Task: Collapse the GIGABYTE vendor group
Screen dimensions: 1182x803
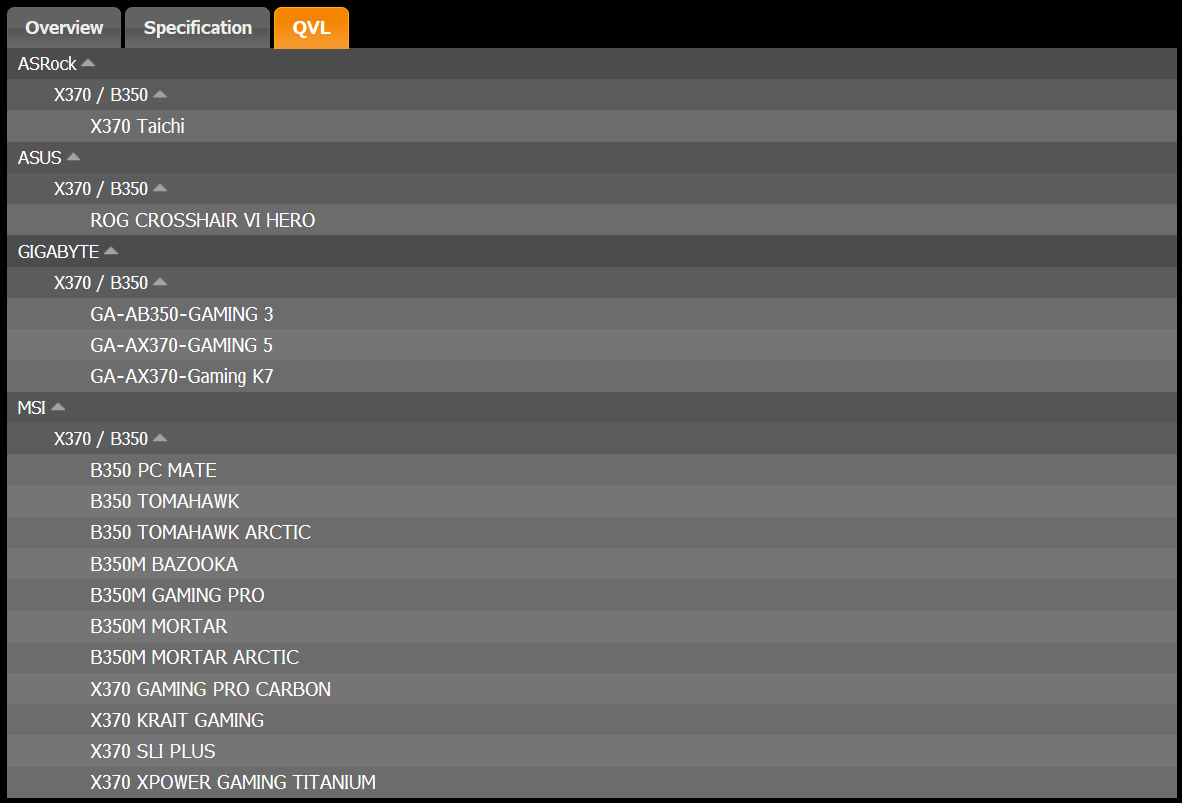Action: 592,251
